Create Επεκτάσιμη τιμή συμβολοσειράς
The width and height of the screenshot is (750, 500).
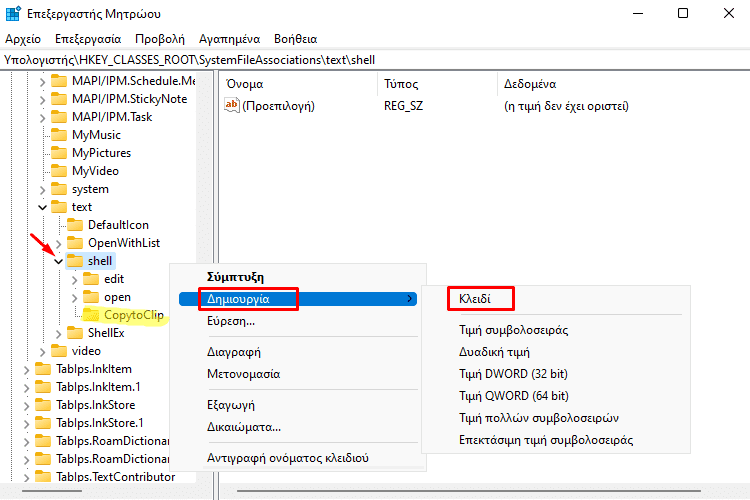pos(556,440)
